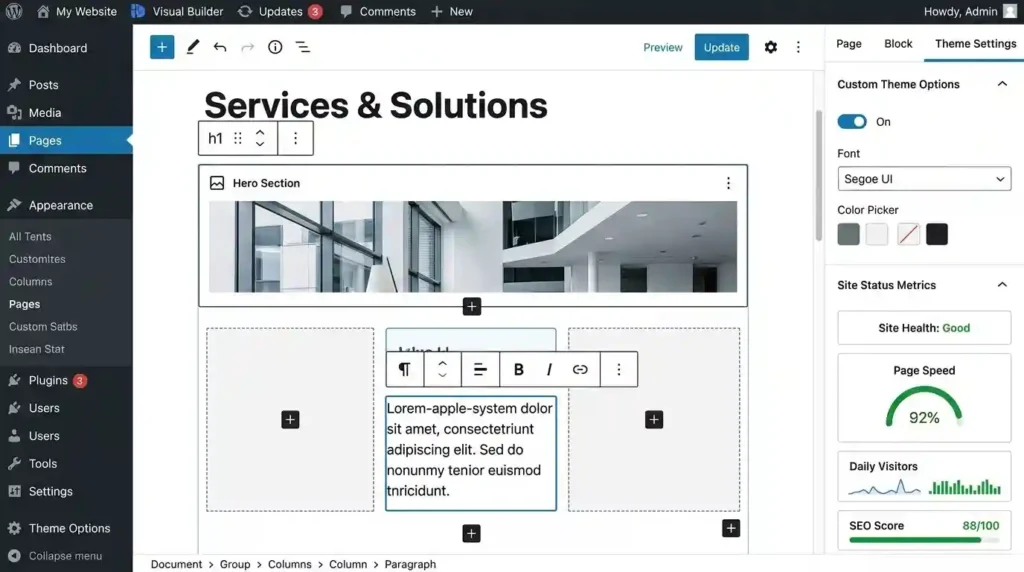Open Howdy, Admin account menu

[x=970, y=11]
